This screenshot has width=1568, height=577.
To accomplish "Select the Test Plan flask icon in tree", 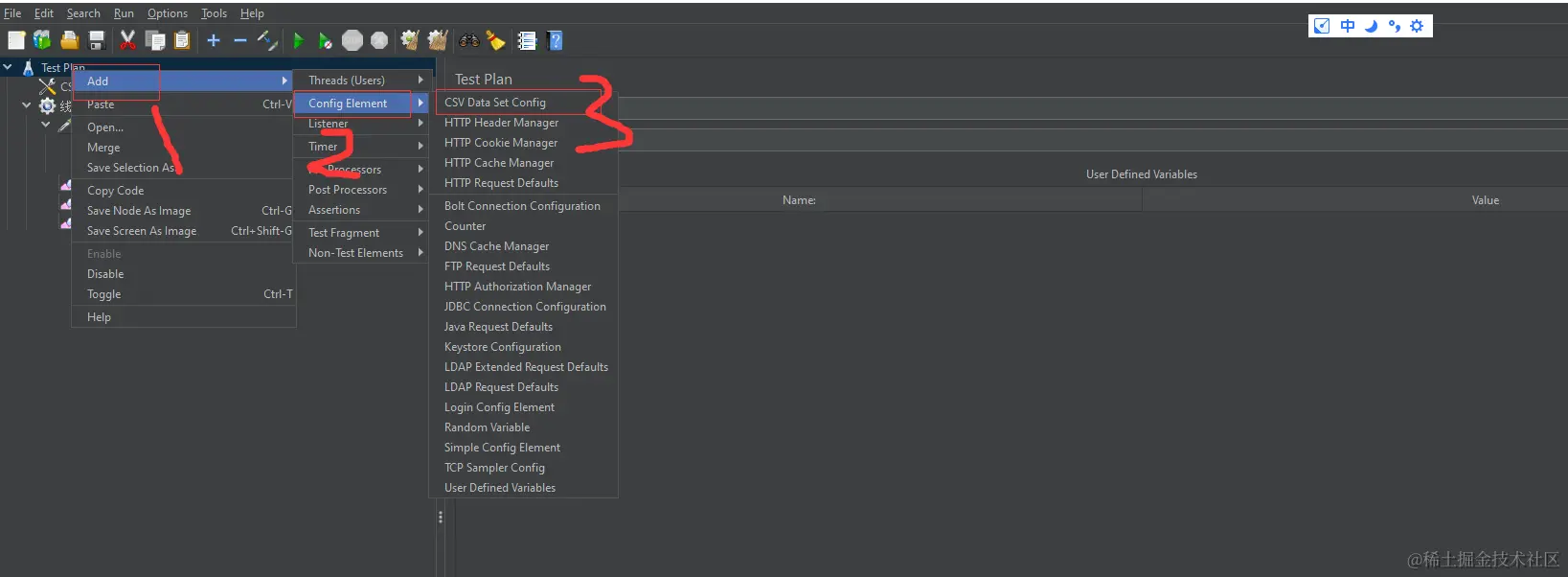I will pyautogui.click(x=29, y=67).
